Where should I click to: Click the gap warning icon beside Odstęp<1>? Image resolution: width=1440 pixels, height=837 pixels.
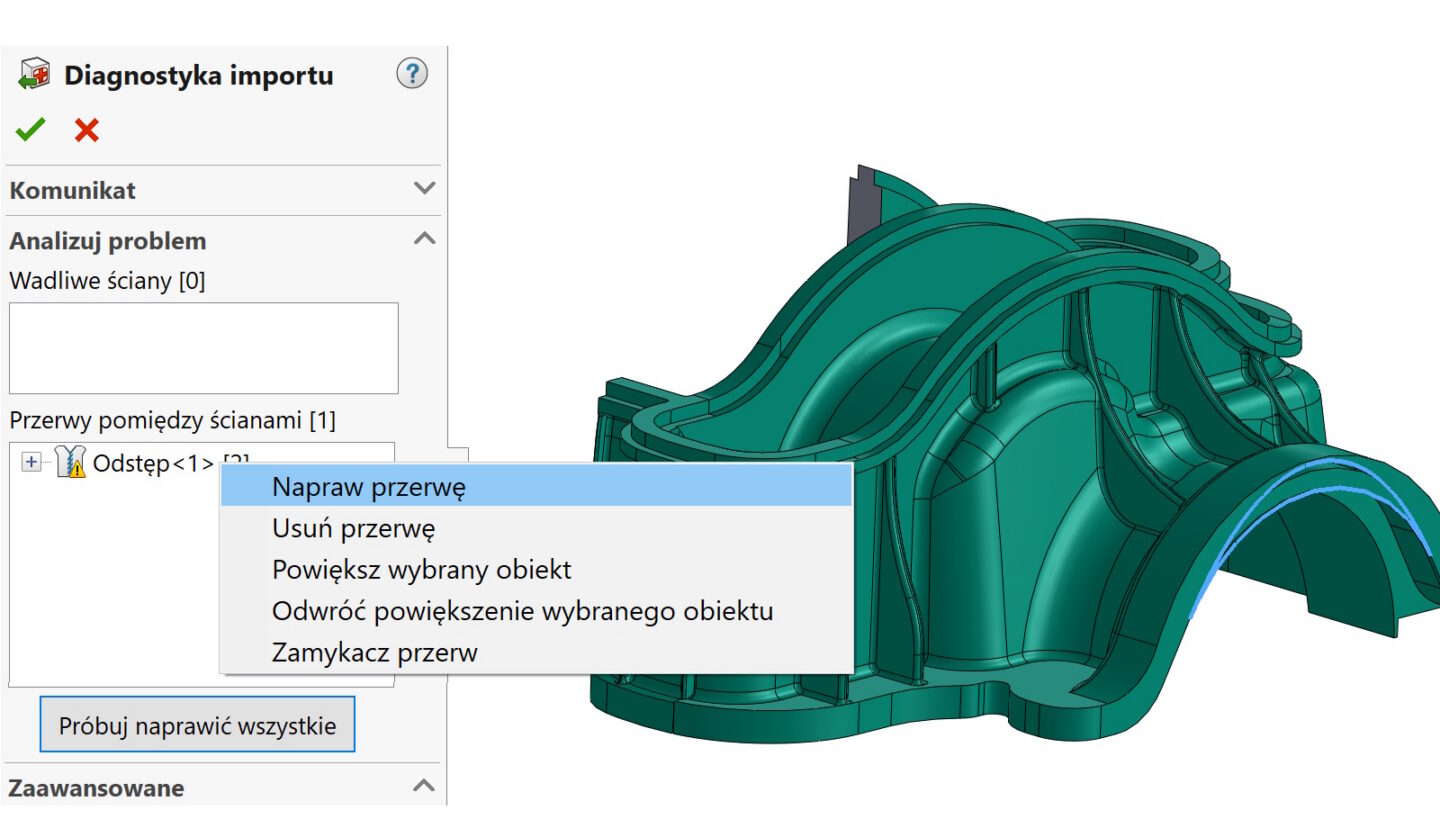pyautogui.click(x=71, y=462)
